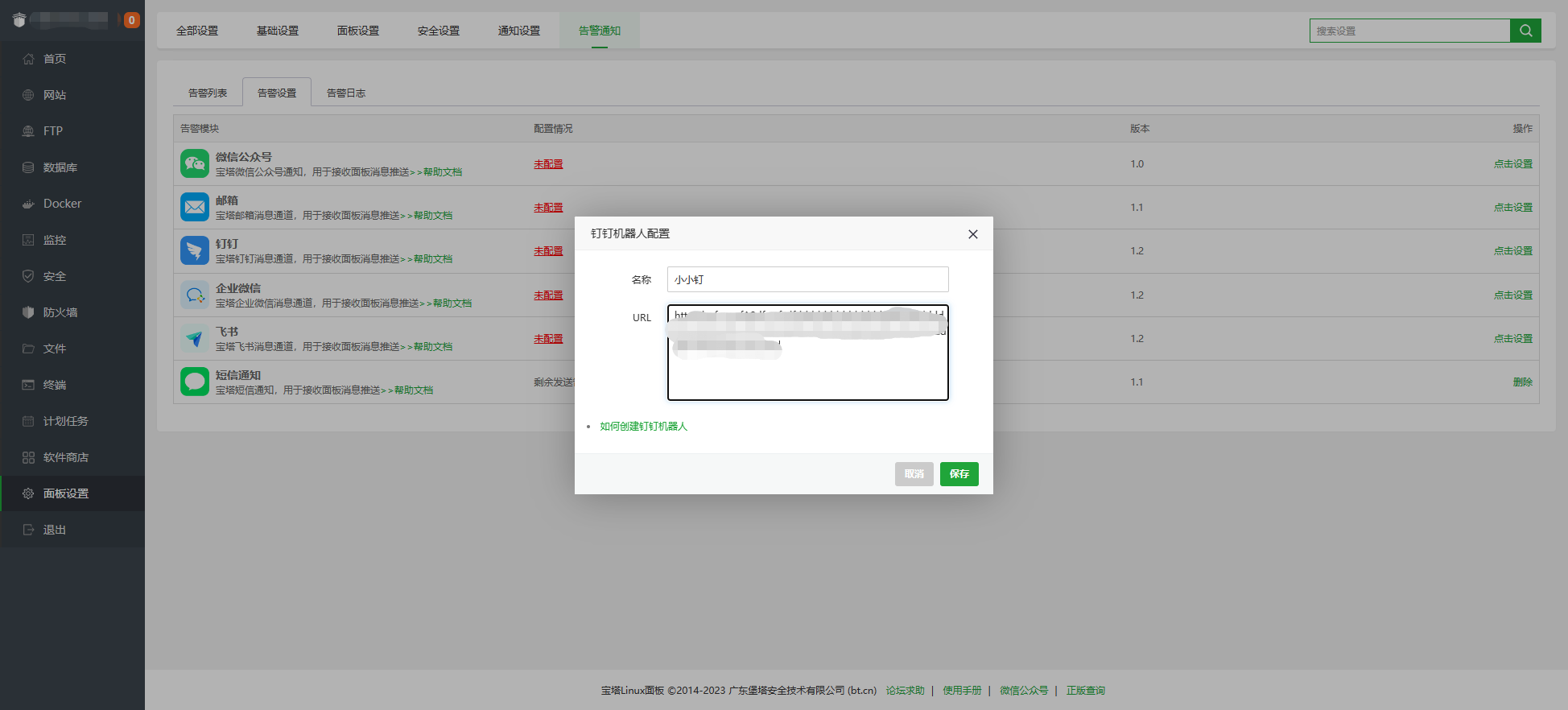Click 点击设置 for 微信公众号 row

point(1513,164)
